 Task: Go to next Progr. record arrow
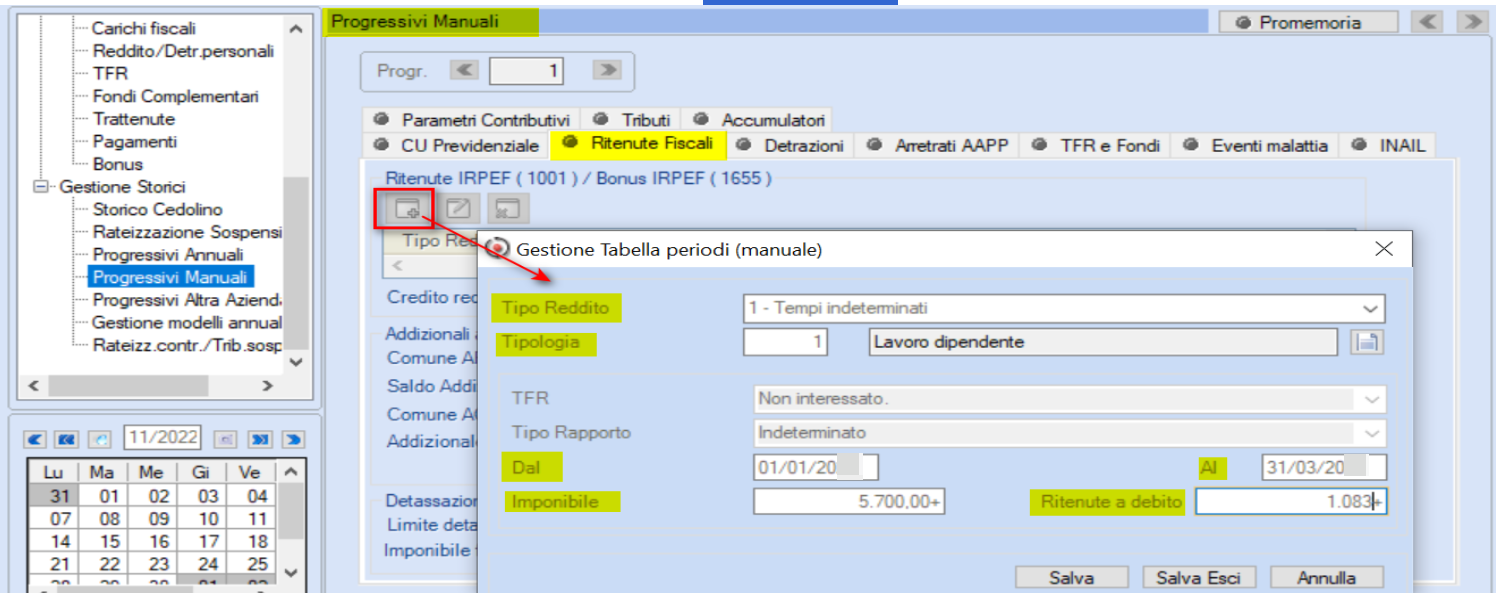click(606, 70)
